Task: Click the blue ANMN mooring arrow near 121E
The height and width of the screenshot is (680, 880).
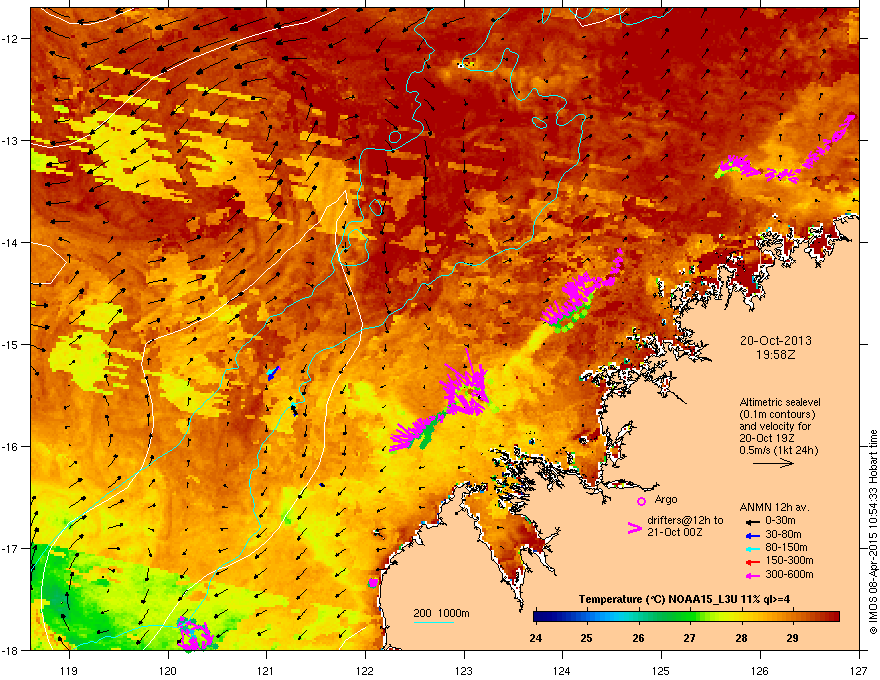Action: click(273, 373)
